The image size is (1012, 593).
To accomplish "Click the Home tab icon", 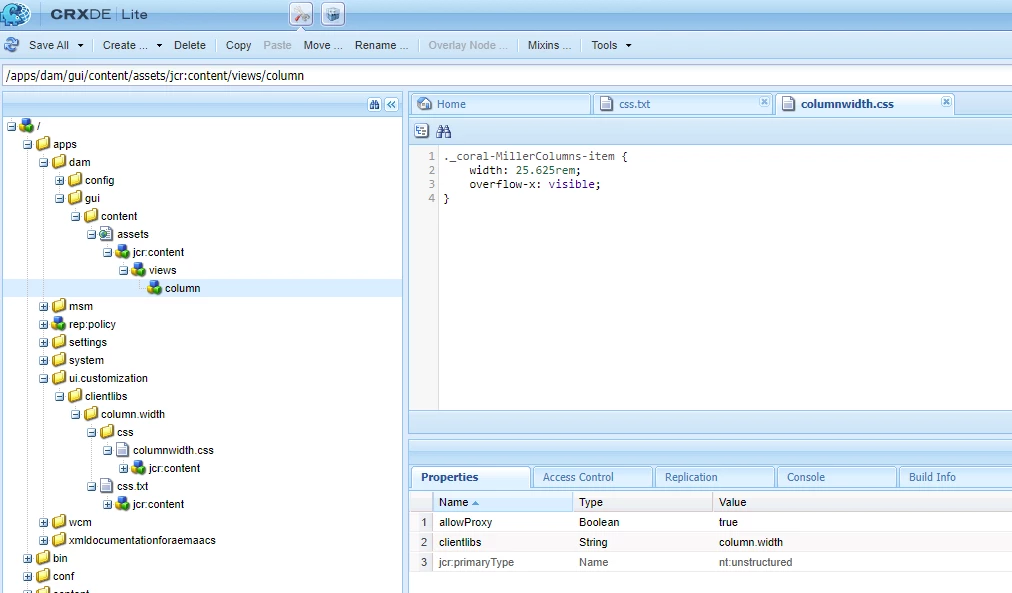I will pos(425,104).
